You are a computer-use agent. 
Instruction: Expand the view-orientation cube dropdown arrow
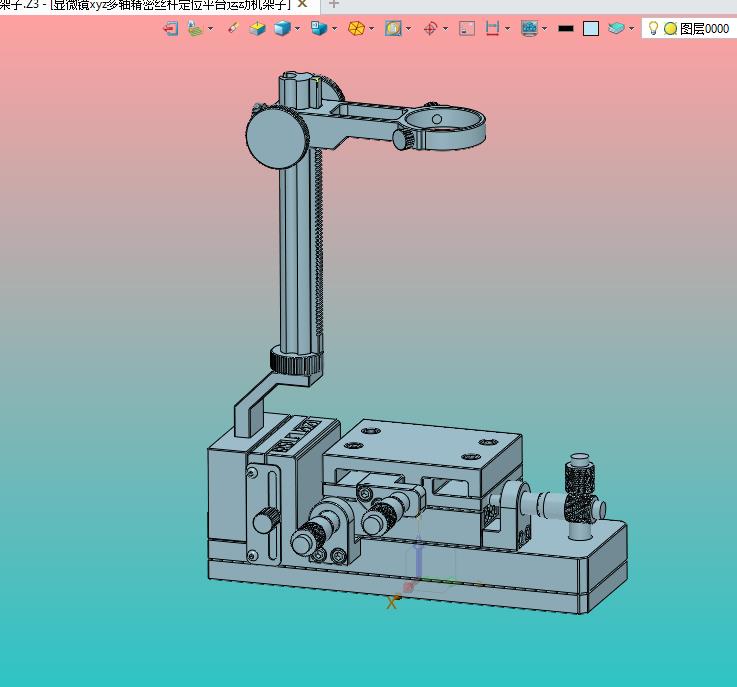click(x=334, y=29)
